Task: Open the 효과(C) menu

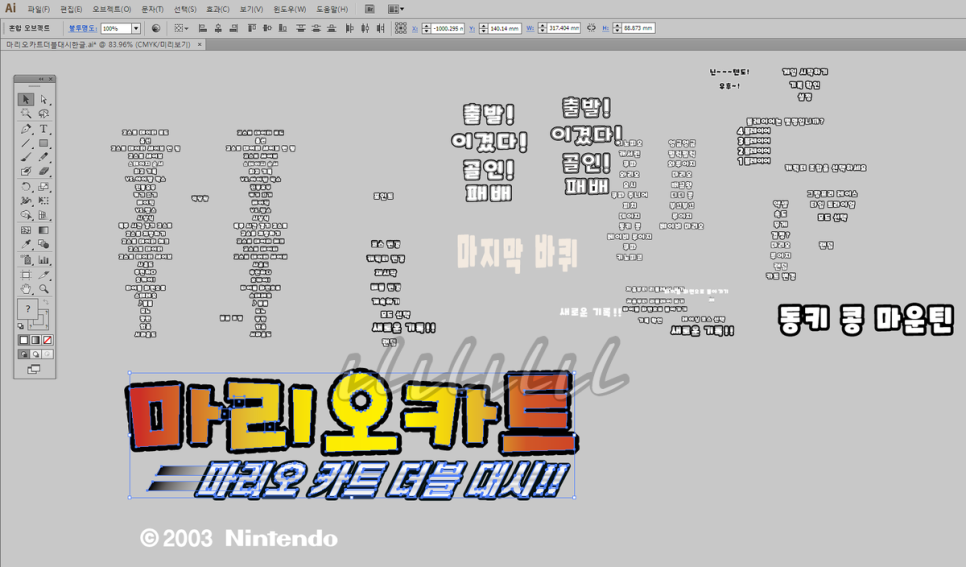Action: [x=217, y=9]
